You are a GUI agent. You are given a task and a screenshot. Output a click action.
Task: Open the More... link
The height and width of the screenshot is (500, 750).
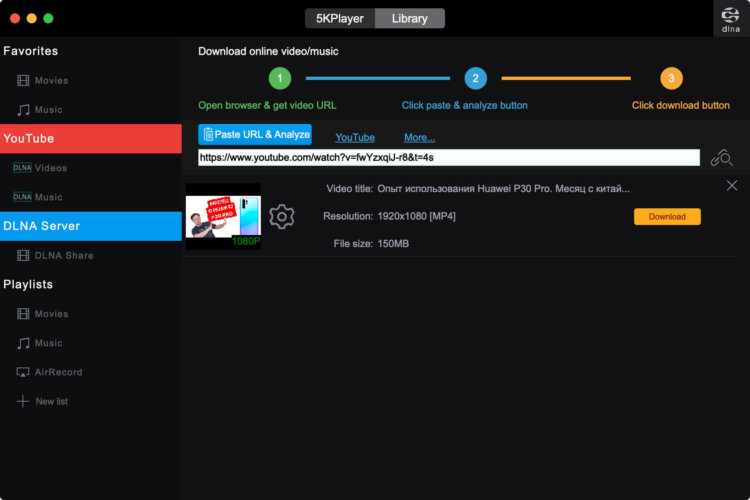pyautogui.click(x=419, y=138)
